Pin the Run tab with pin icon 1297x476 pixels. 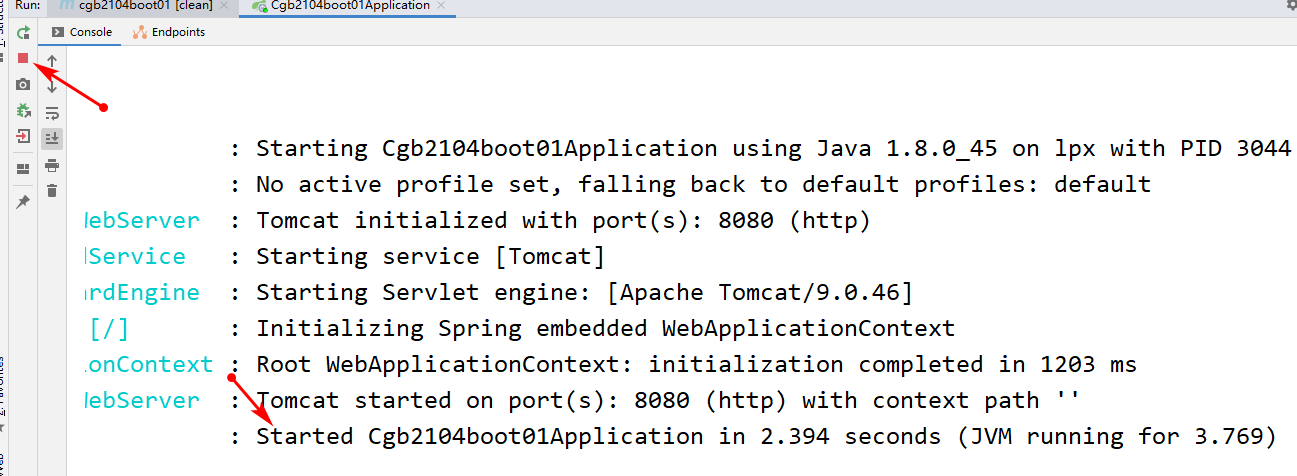pyautogui.click(x=23, y=201)
